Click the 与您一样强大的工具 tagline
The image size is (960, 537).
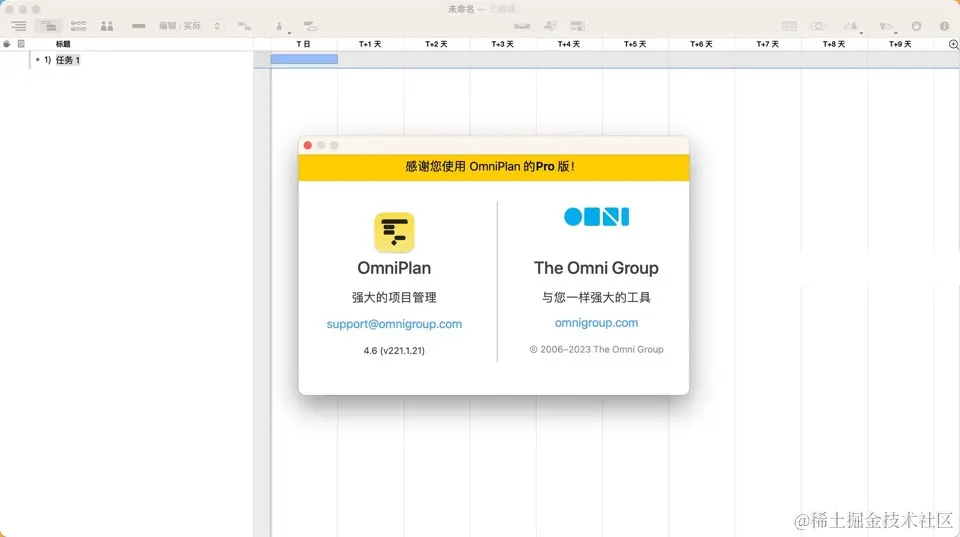click(596, 298)
